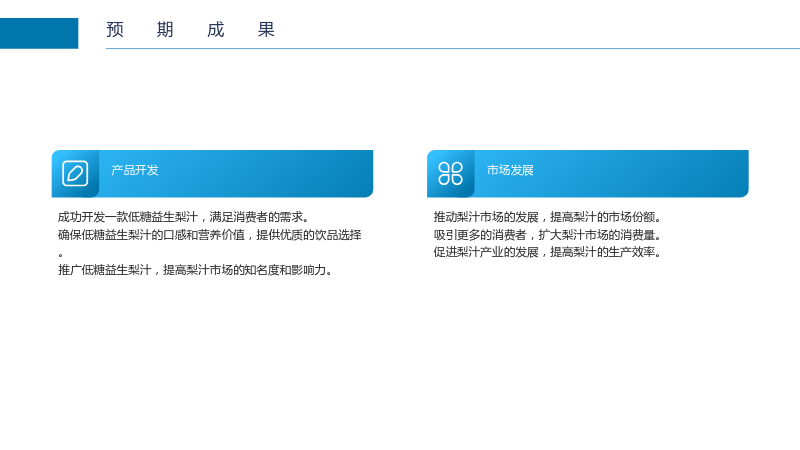This screenshot has height=450, width=800.
Task: Click the line 确保低糖益生梨汁的口感和营养价值
Action: [209, 235]
